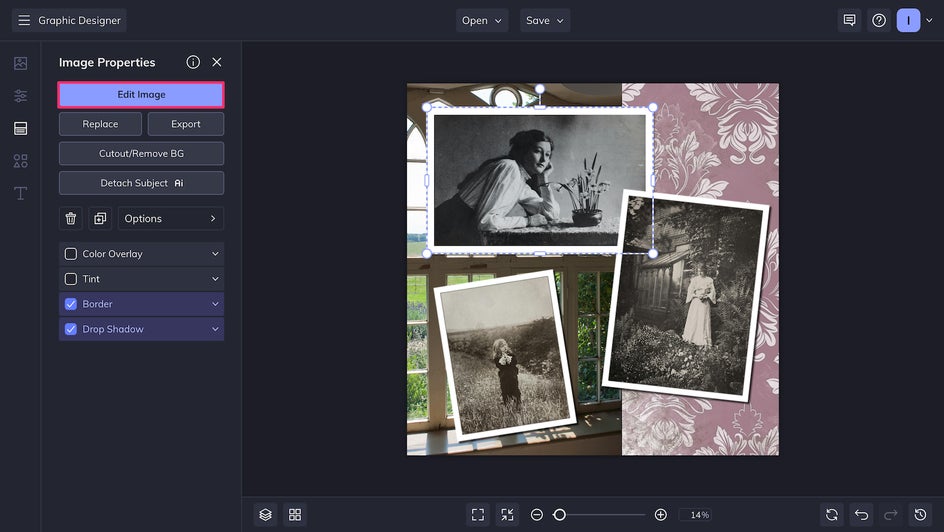Image resolution: width=944 pixels, height=532 pixels.
Task: Open the Text tool in sidebar
Action: [x=20, y=193]
